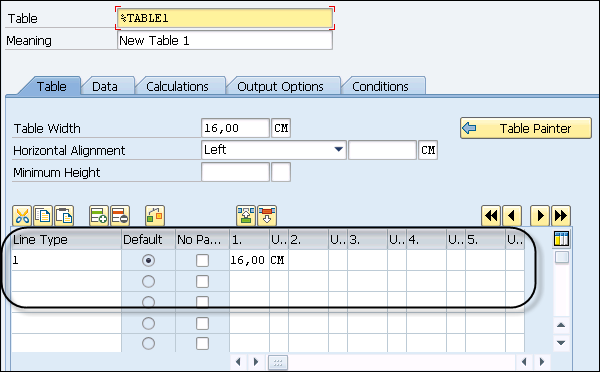
Task: Click the Move Line Down icon
Action: 267,216
